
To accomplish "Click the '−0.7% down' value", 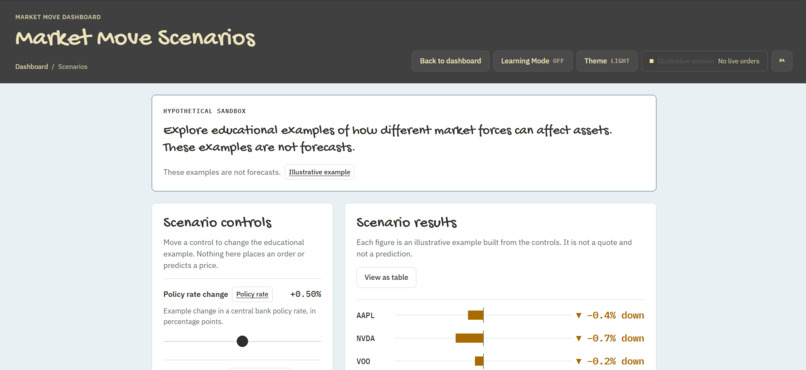I will coord(610,339).
